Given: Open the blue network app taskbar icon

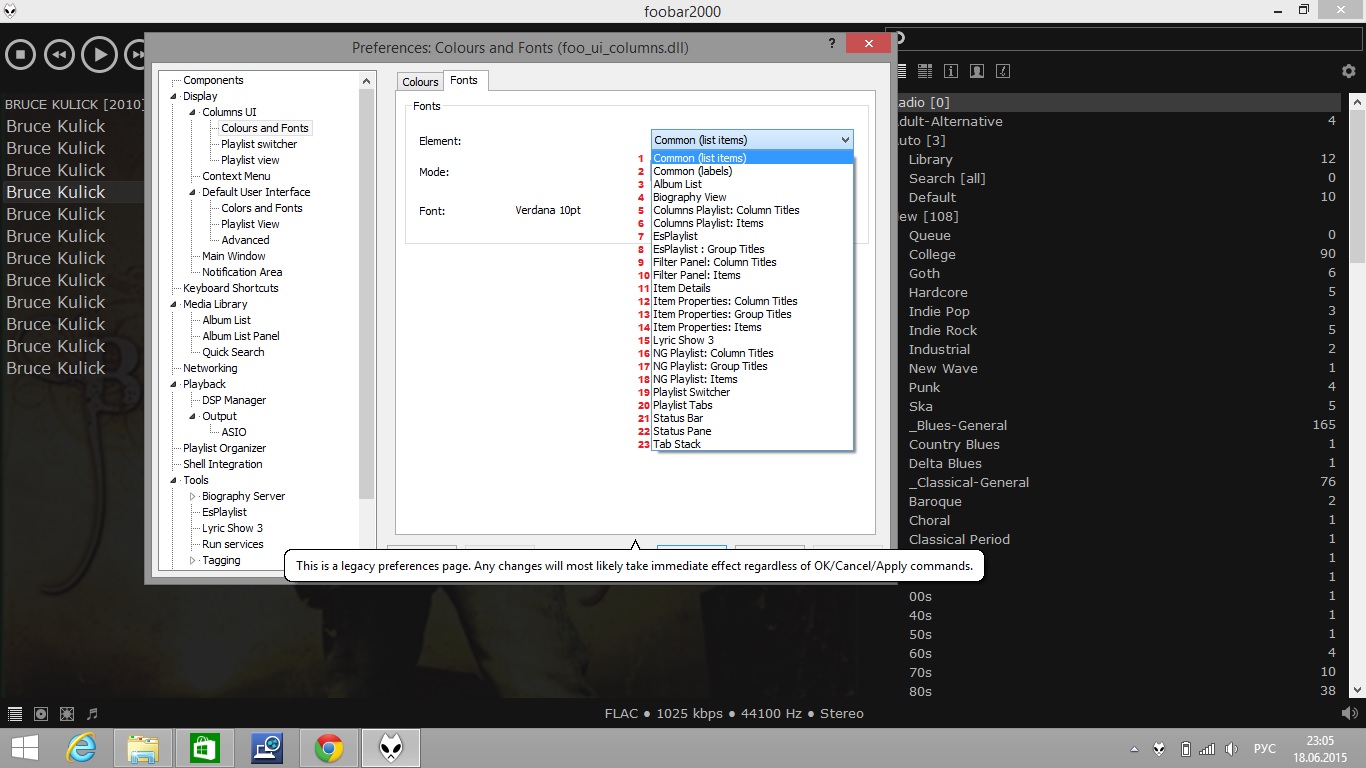Looking at the screenshot, I should click(267, 748).
